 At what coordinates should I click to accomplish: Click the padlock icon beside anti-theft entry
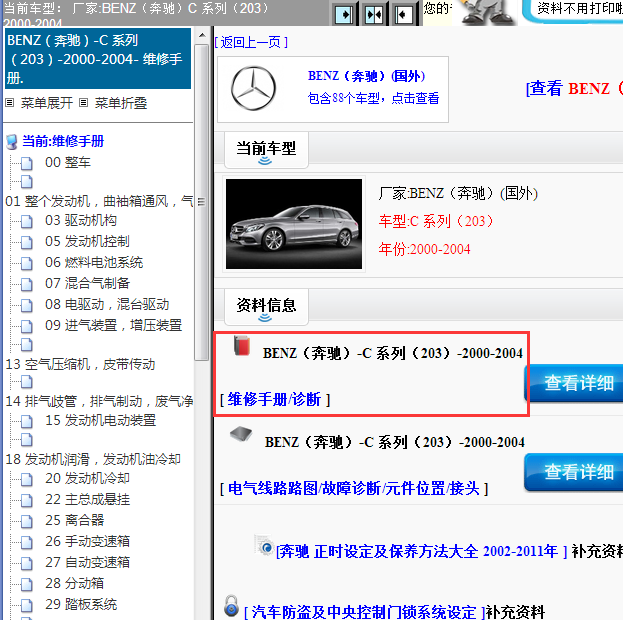(231, 606)
